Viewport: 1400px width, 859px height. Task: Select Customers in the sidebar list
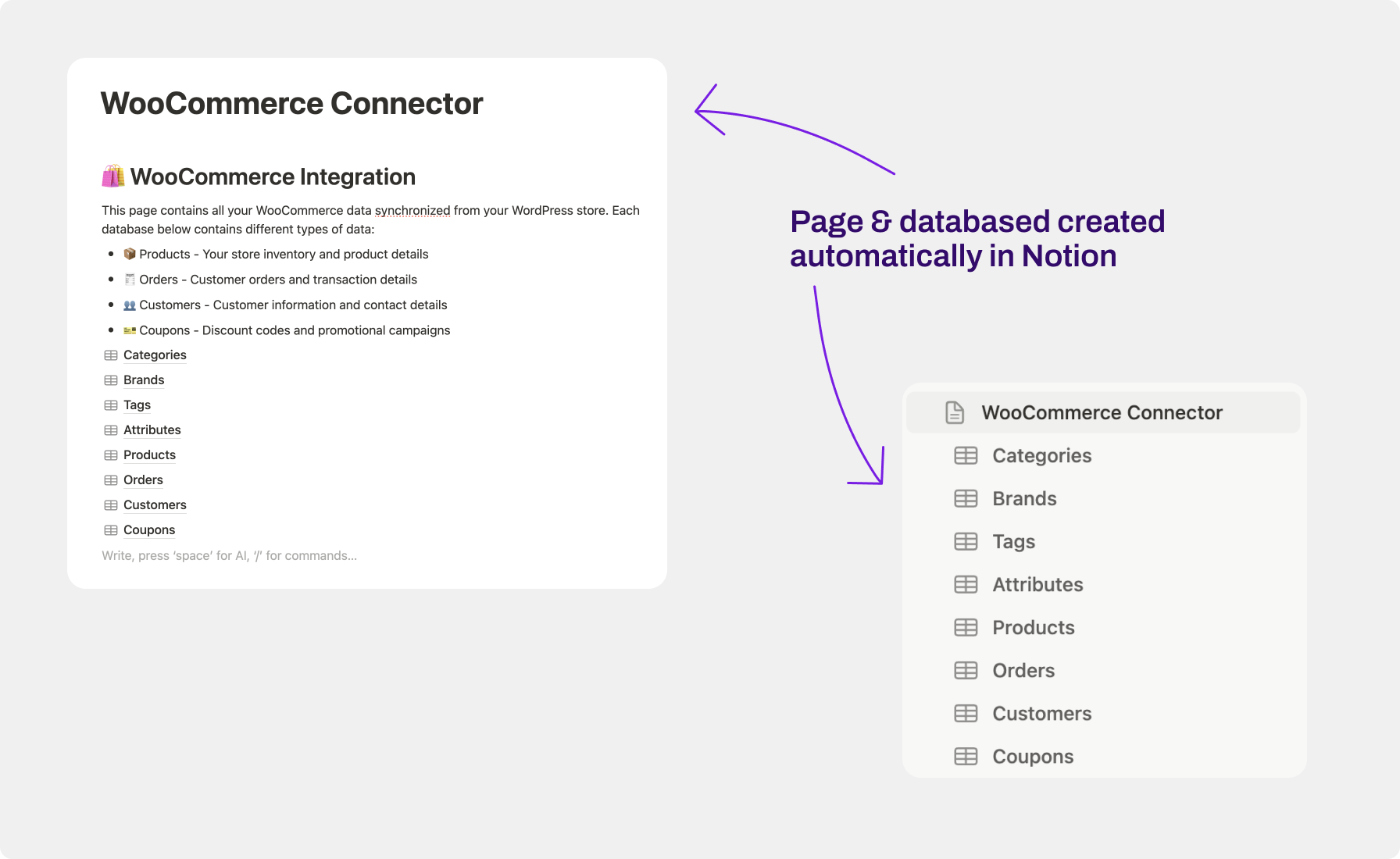(x=1041, y=713)
